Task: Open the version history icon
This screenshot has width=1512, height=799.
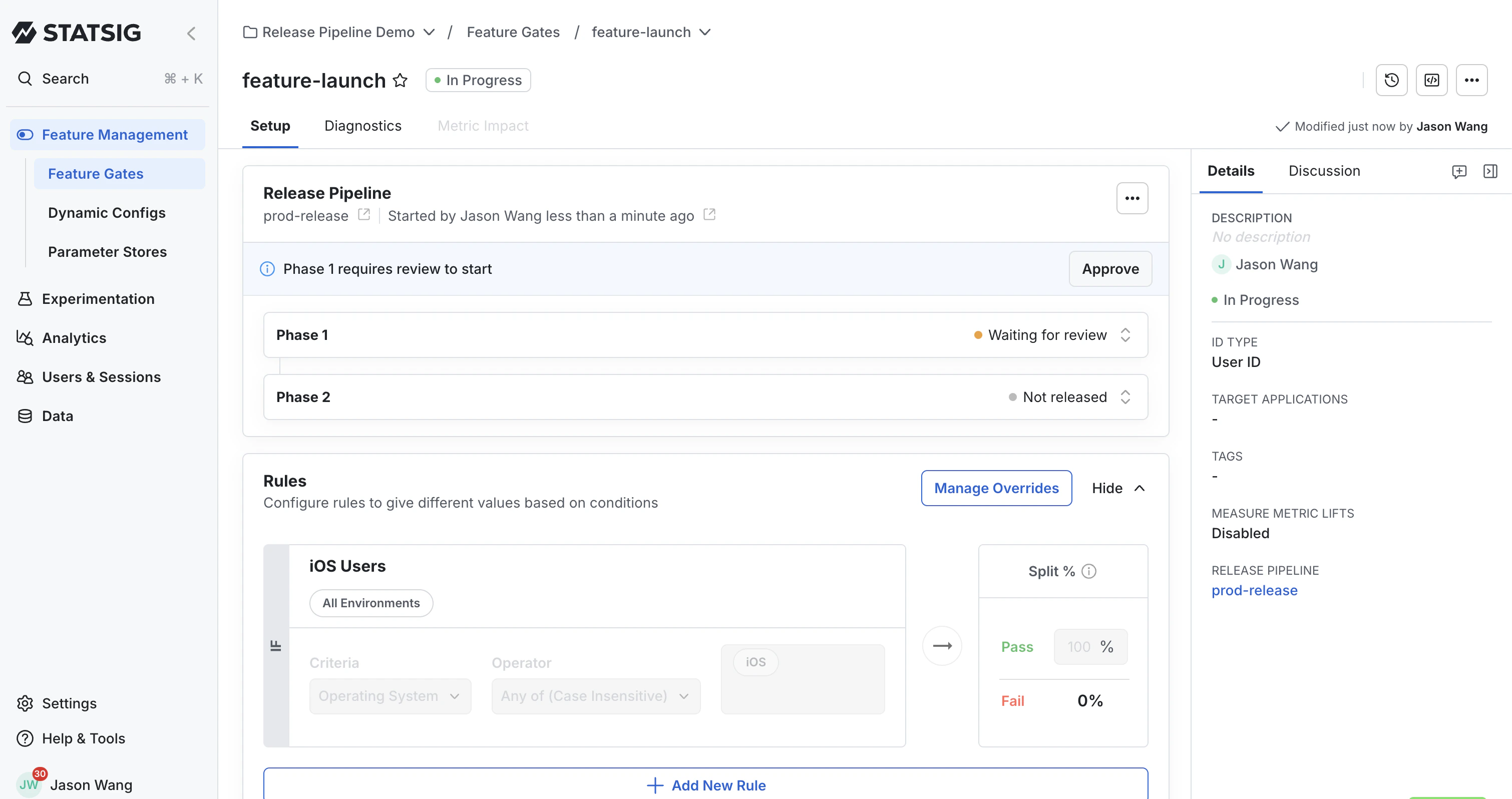Action: [x=1392, y=80]
